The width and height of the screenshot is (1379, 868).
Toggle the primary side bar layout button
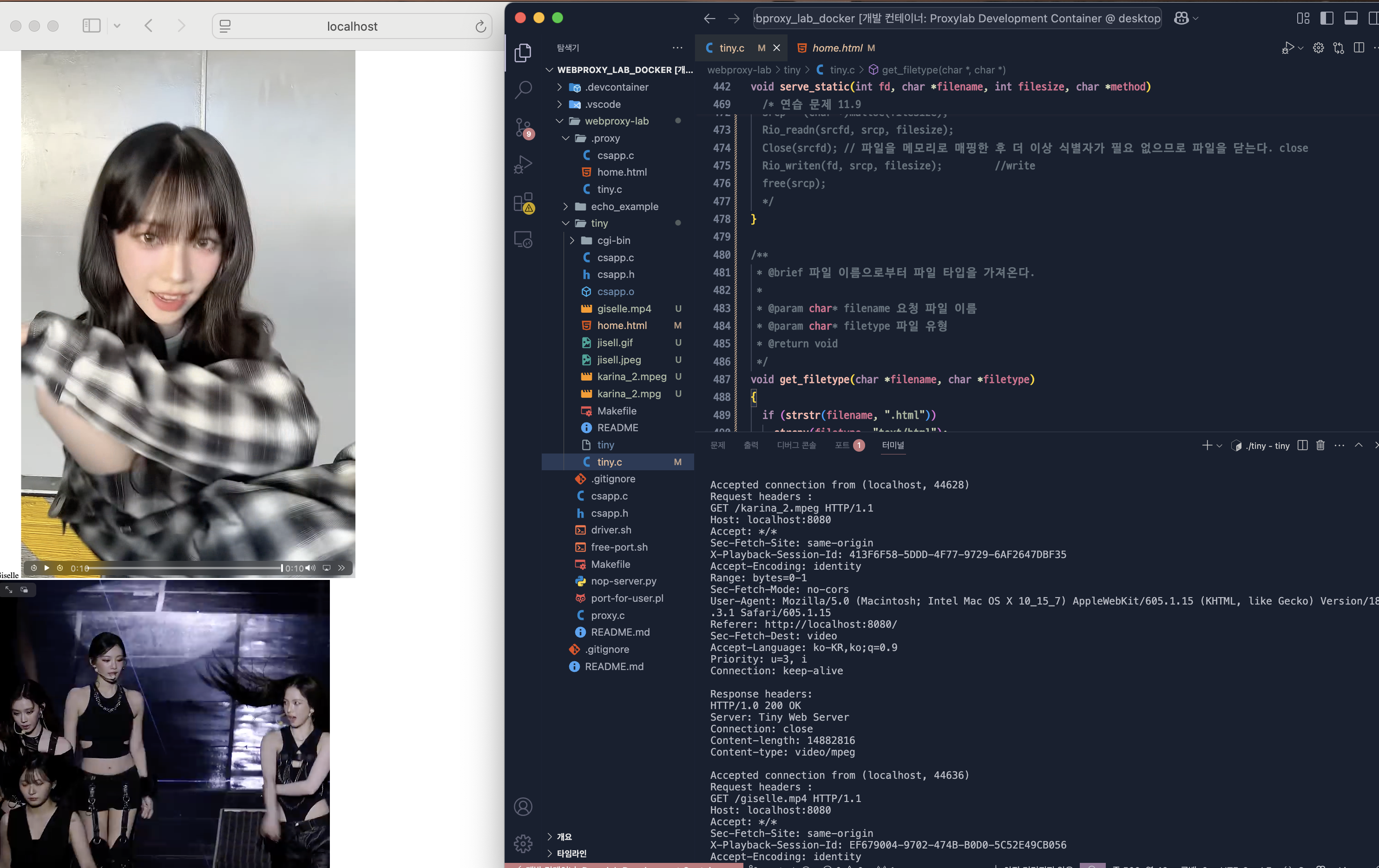pyautogui.click(x=1326, y=18)
